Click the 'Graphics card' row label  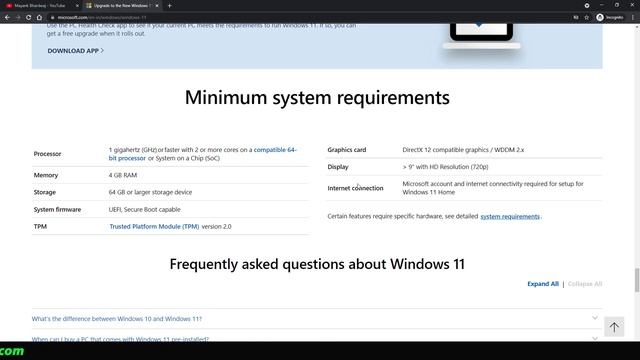[x=347, y=150]
